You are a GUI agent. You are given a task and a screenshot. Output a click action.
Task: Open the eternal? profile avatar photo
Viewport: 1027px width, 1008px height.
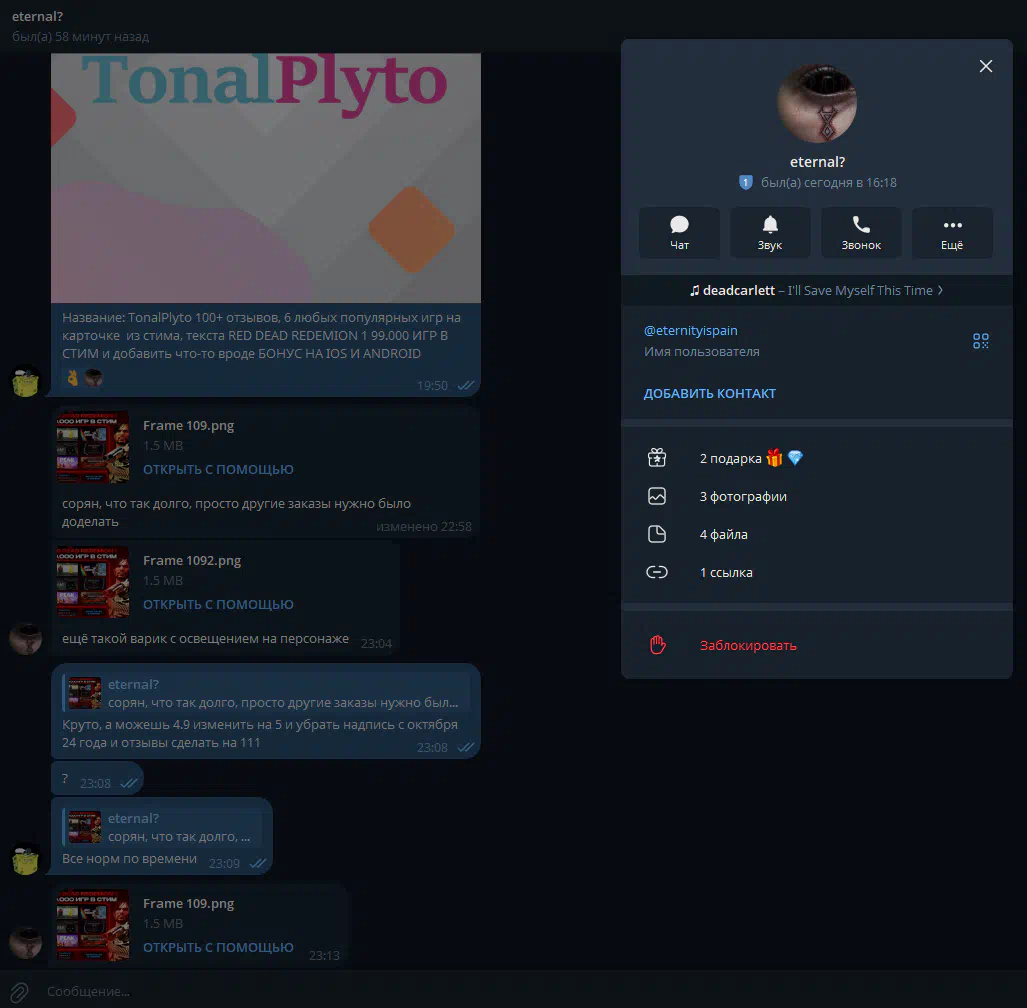(817, 103)
